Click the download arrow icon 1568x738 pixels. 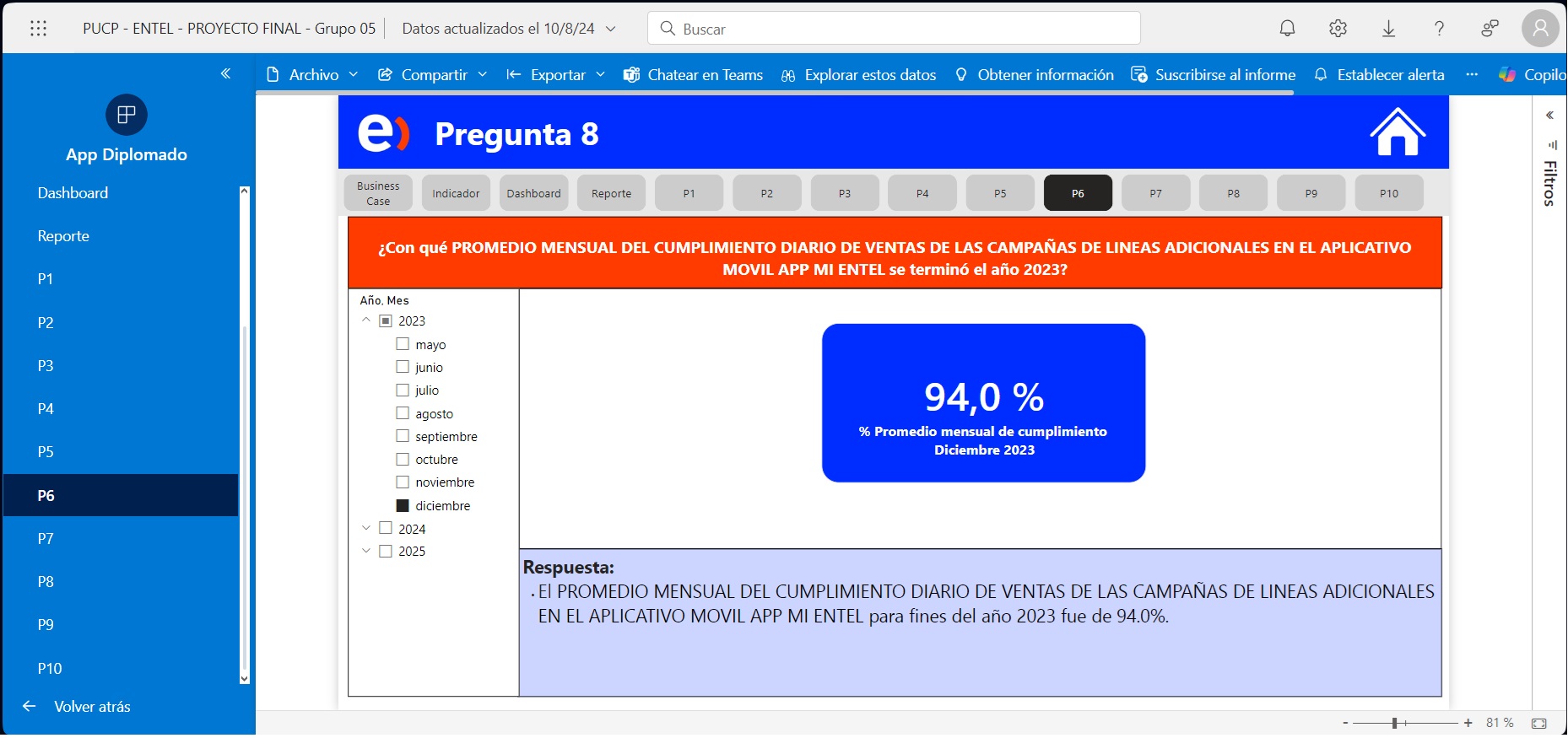tap(1388, 28)
